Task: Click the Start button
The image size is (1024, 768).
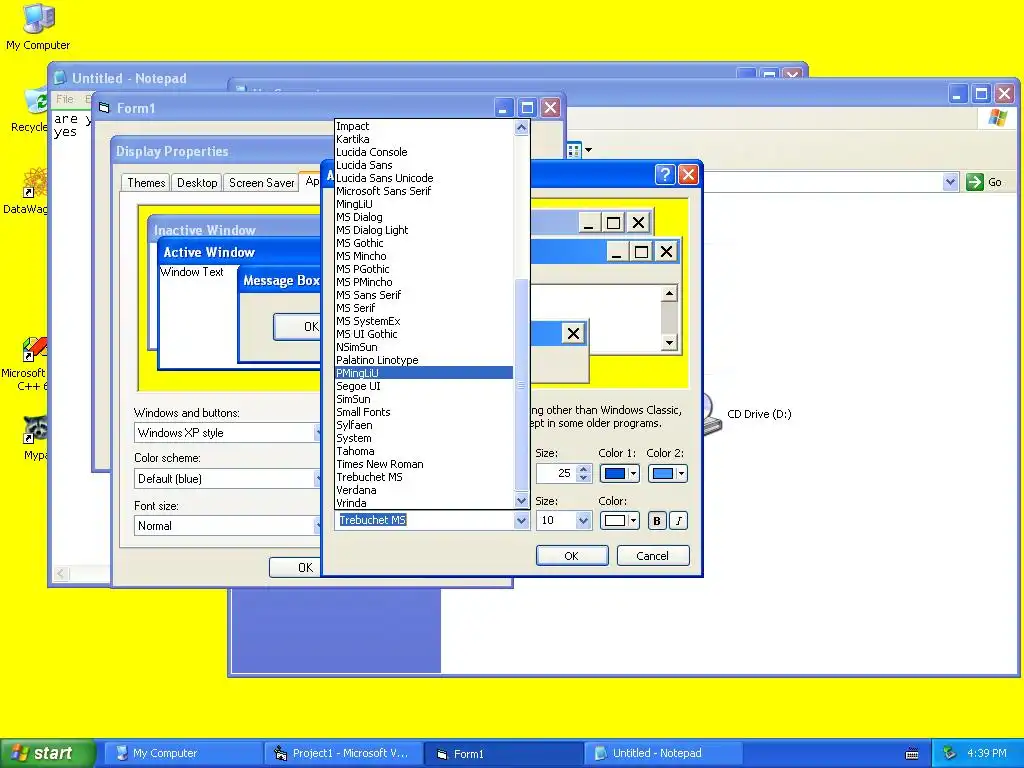Action: click(x=48, y=754)
